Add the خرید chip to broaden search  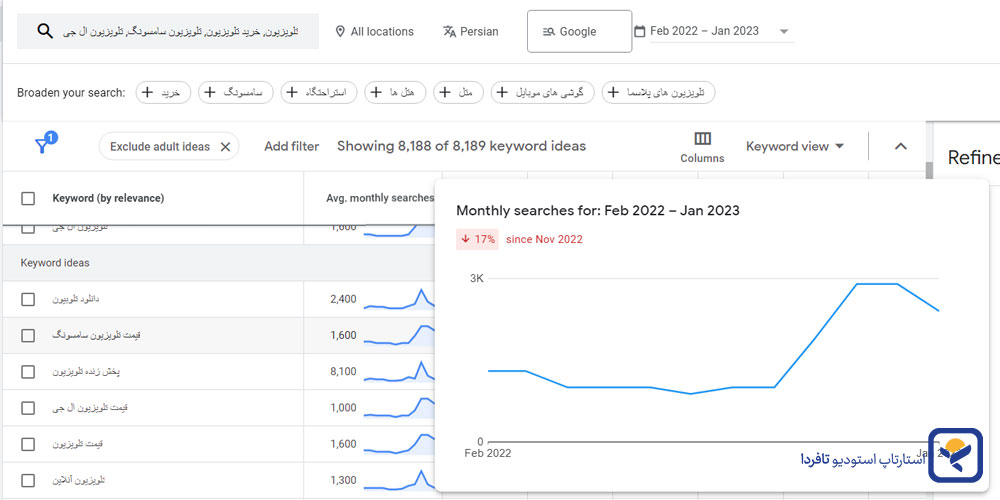tap(163, 92)
